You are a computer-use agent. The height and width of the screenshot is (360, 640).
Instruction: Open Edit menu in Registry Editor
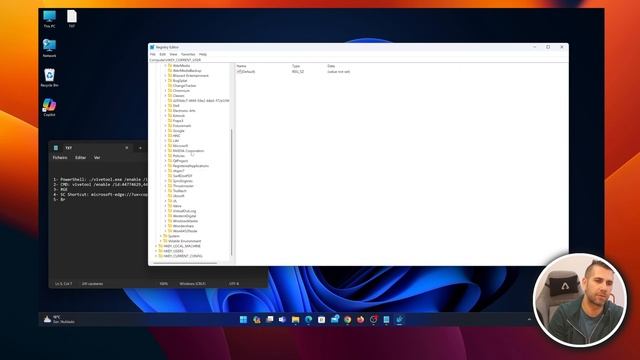[x=162, y=54]
